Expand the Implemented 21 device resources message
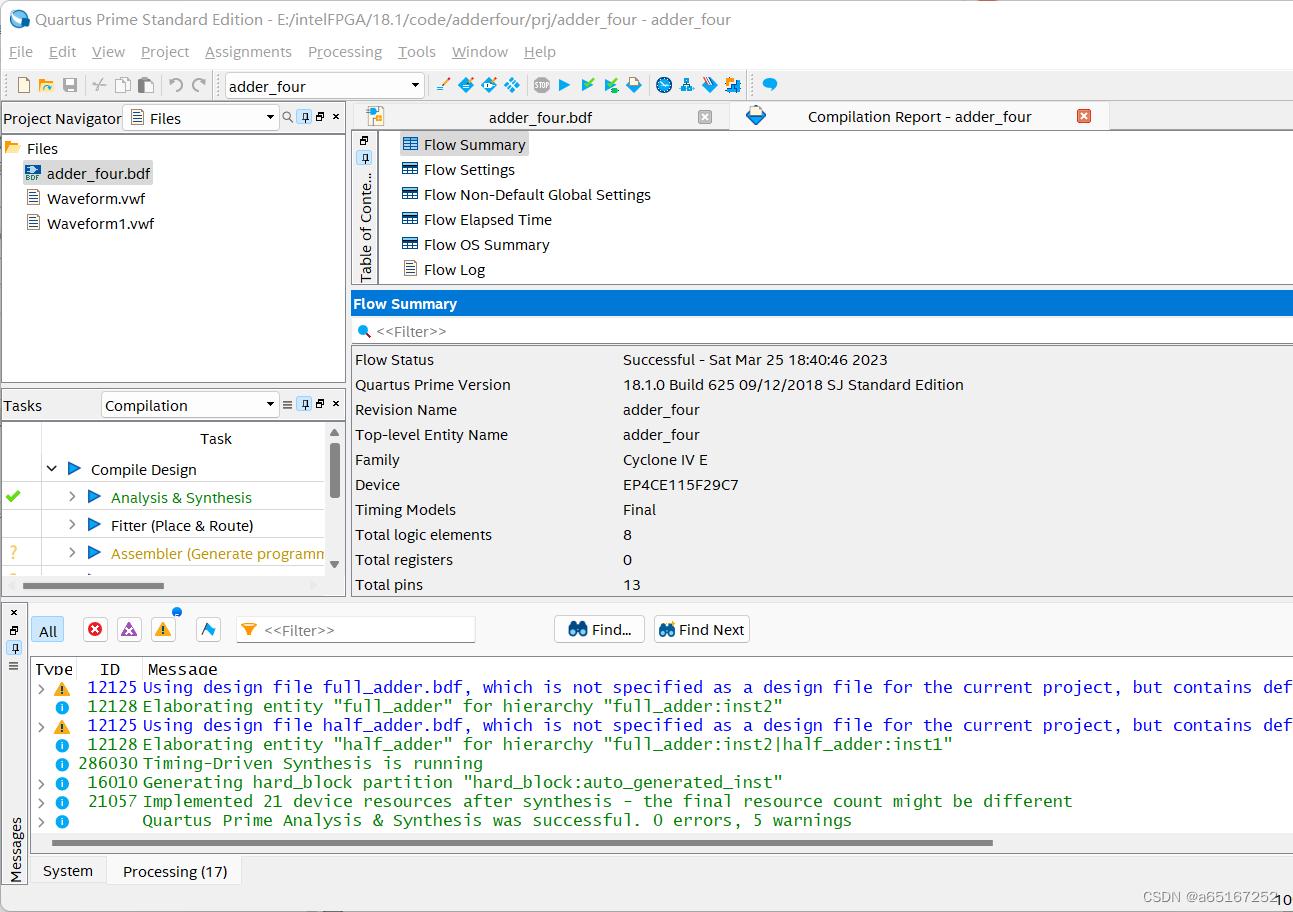The height and width of the screenshot is (912, 1293). (x=41, y=802)
